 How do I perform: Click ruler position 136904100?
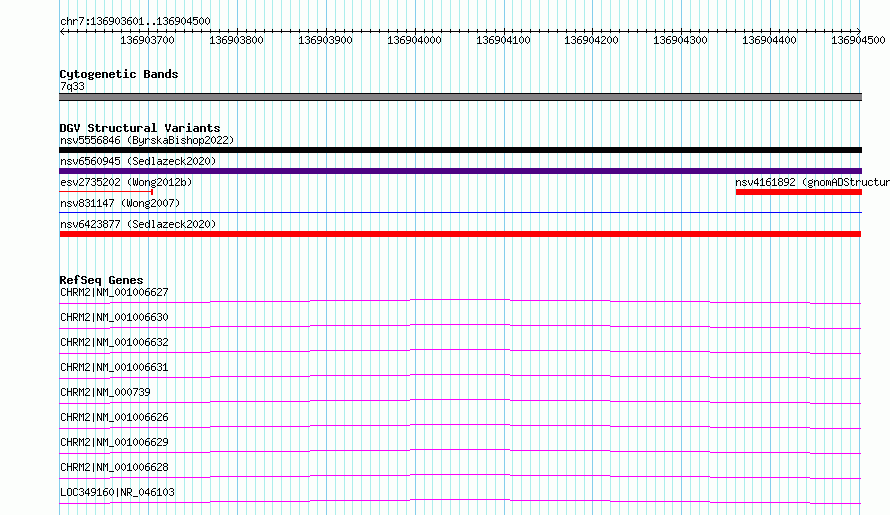pos(503,40)
